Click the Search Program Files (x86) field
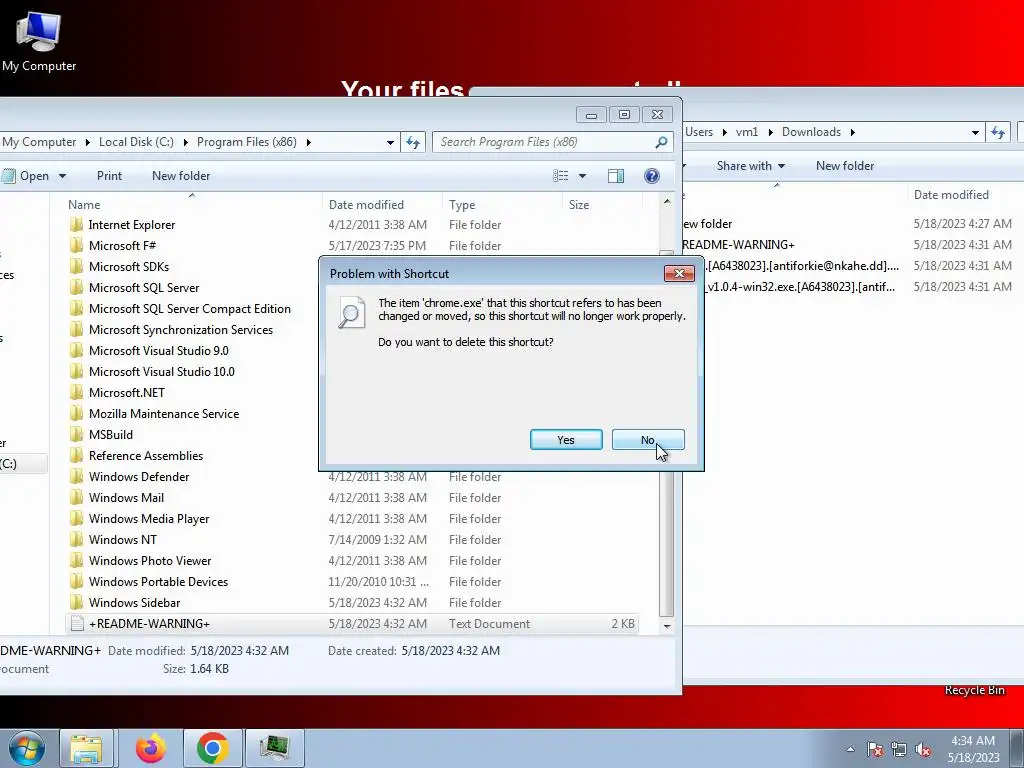The height and width of the screenshot is (768, 1024). pyautogui.click(x=552, y=142)
